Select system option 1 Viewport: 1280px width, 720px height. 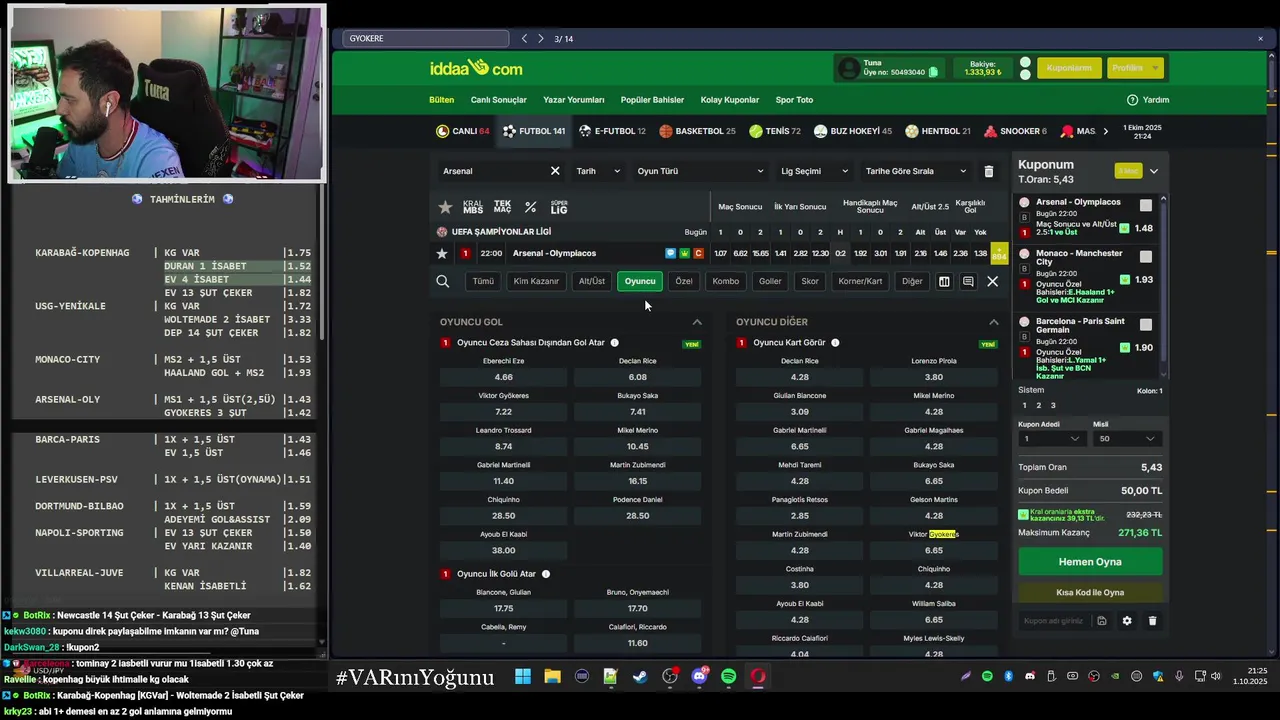click(1024, 405)
